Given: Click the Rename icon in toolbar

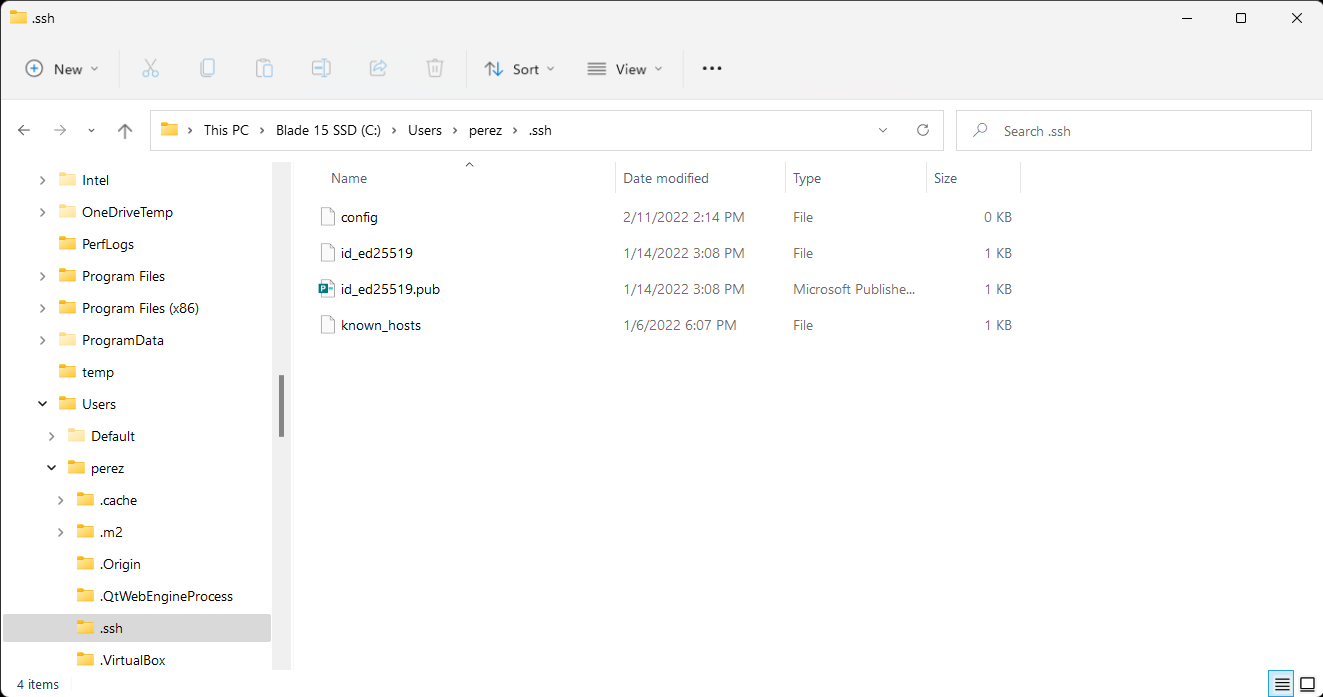Looking at the screenshot, I should (321, 69).
